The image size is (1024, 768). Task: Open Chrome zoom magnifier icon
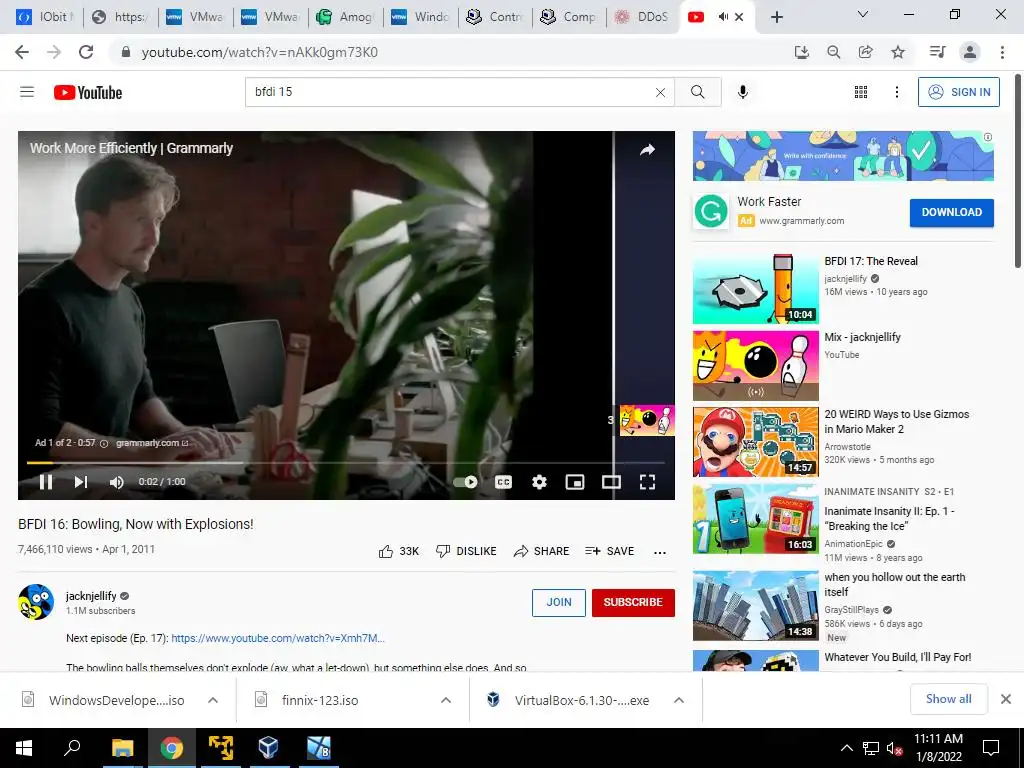833,52
